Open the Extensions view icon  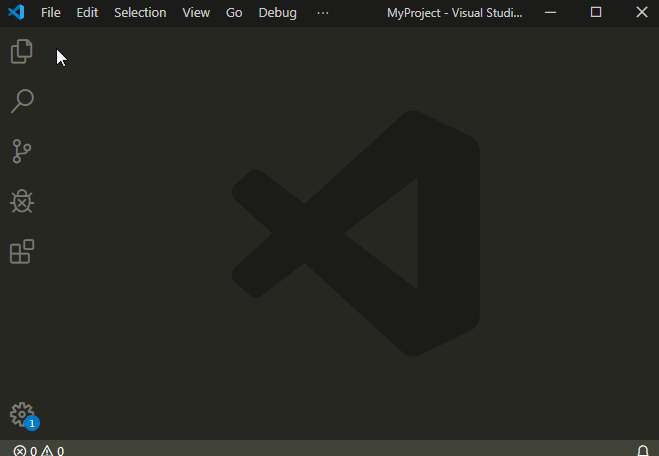click(x=22, y=252)
